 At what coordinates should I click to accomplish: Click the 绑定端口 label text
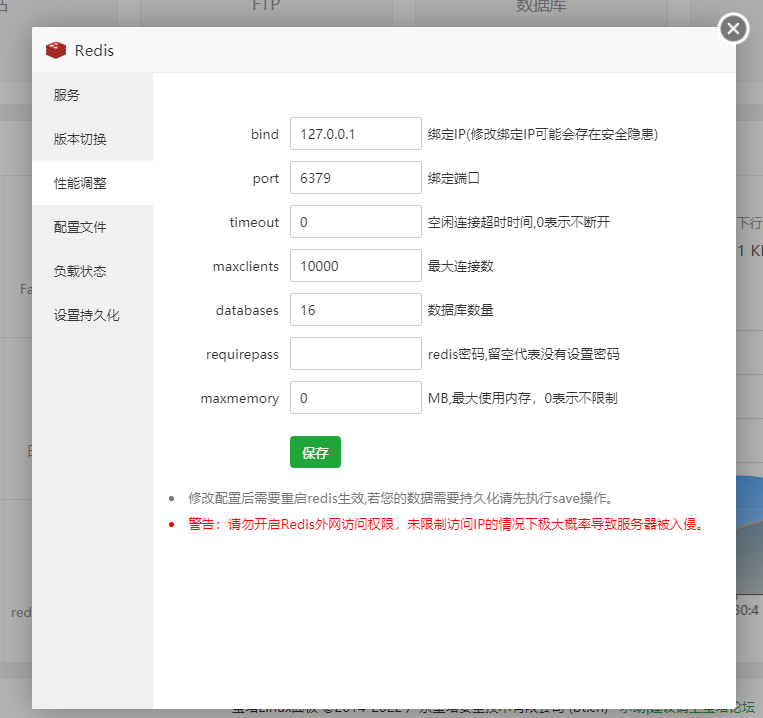(454, 178)
